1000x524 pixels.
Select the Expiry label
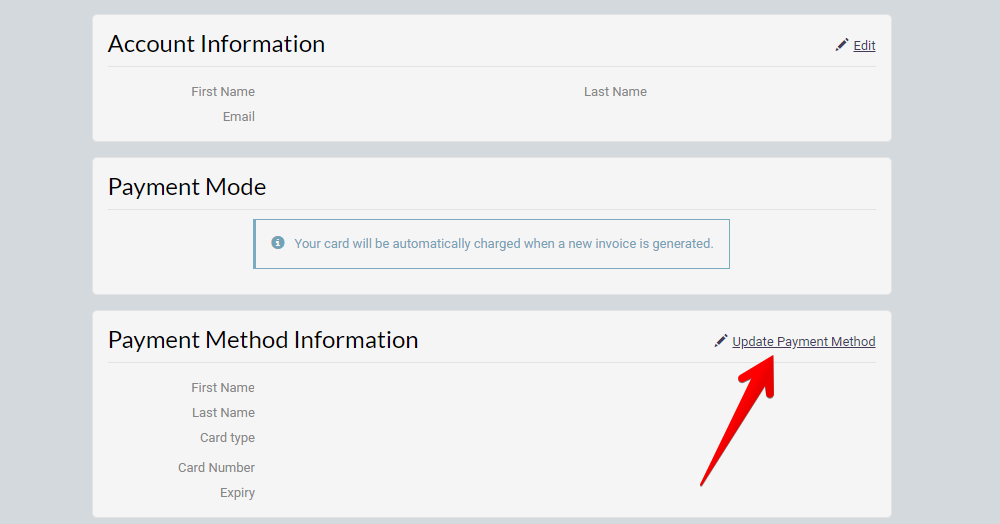click(237, 493)
